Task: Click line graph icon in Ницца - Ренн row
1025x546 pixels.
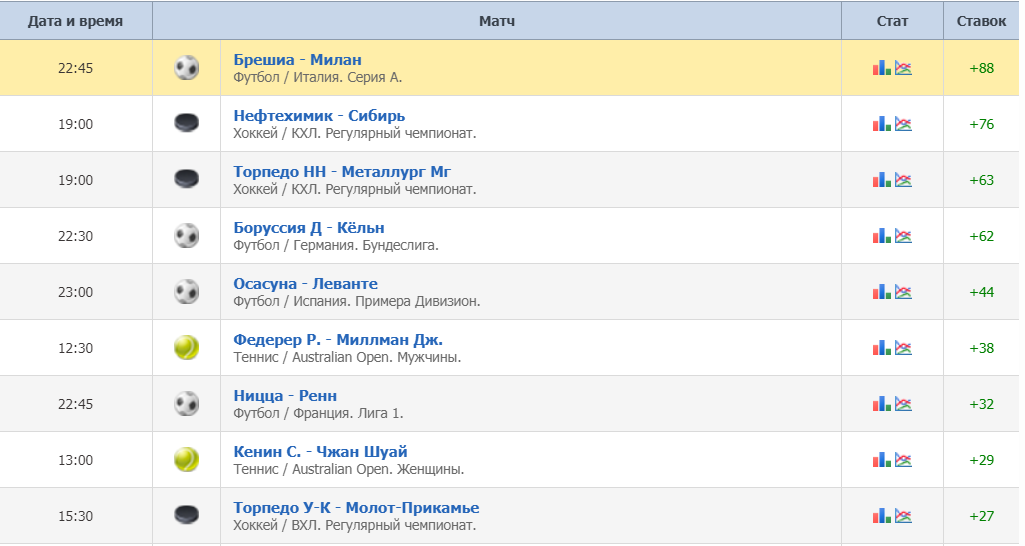Action: (x=903, y=403)
